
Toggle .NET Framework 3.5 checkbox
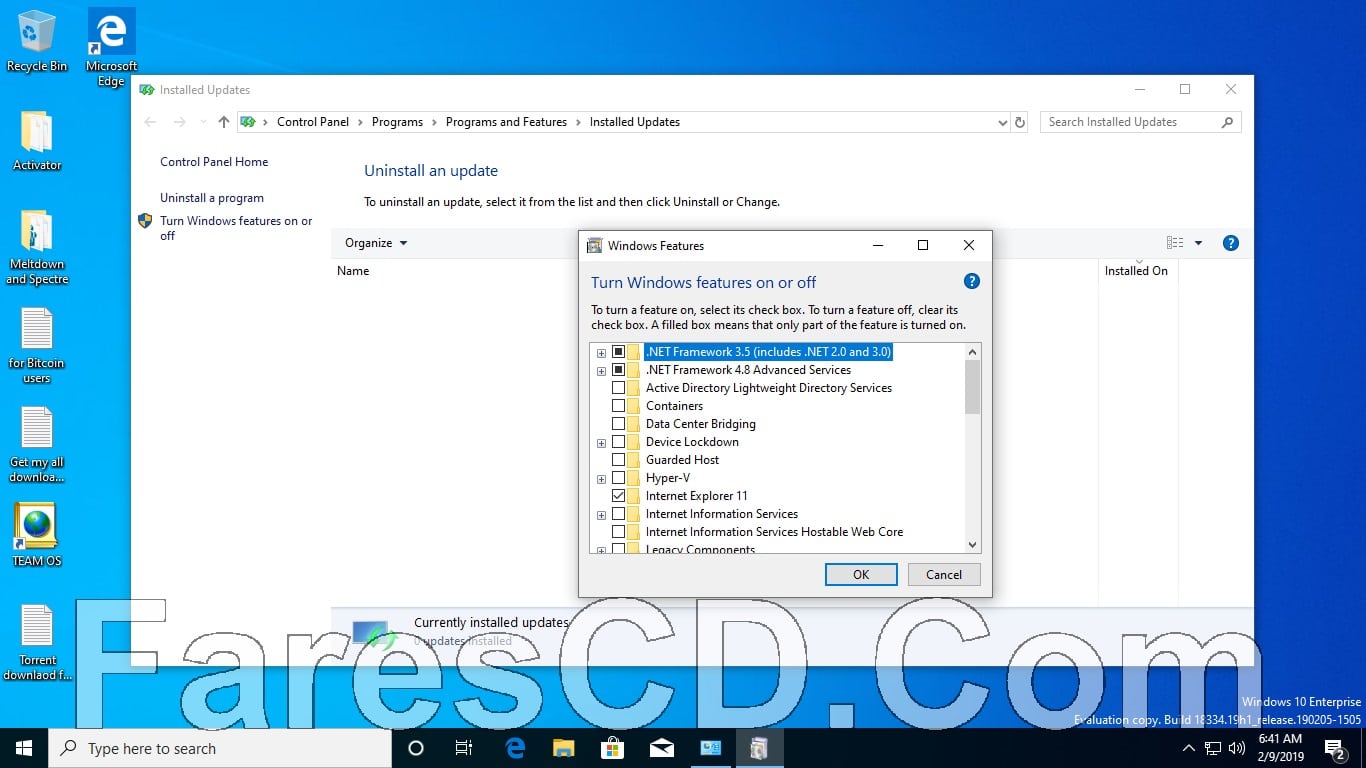618,352
